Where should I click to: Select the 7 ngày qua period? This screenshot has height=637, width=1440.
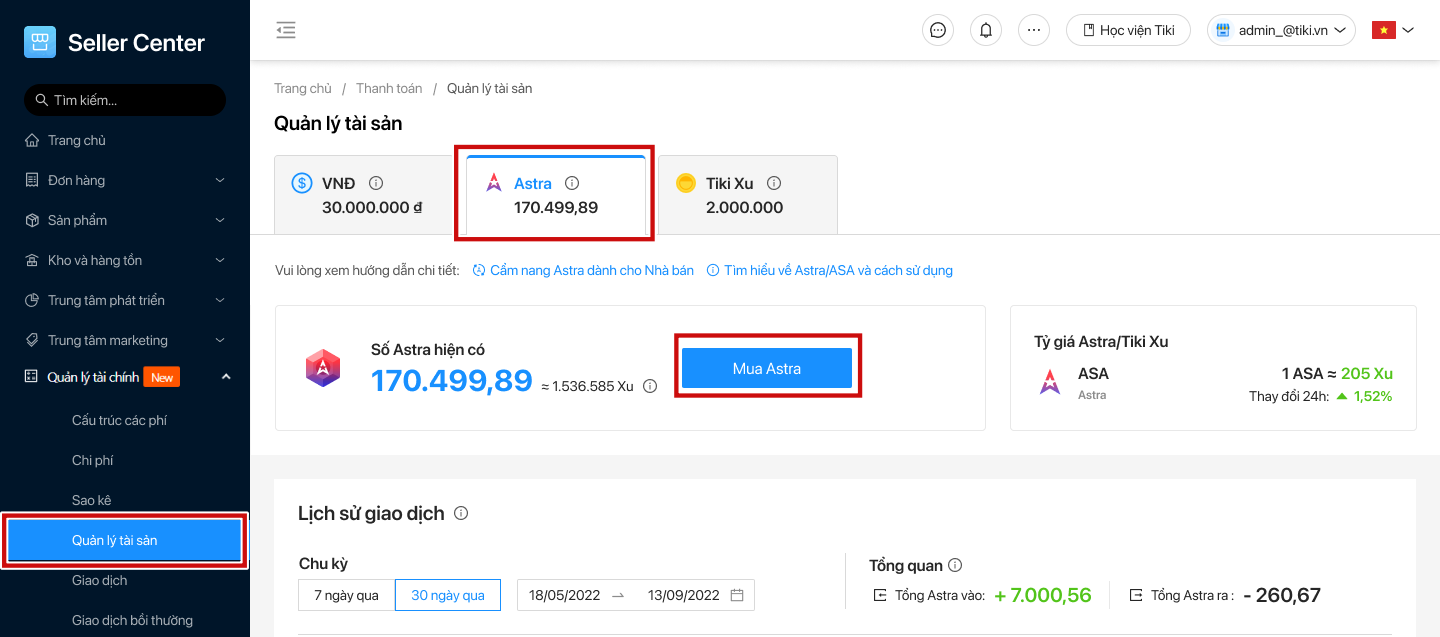346,595
